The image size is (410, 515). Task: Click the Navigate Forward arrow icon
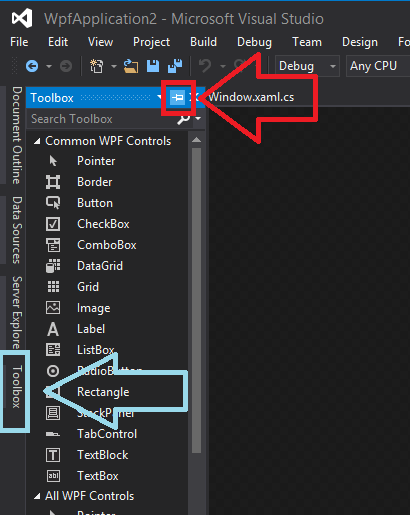pos(66,66)
